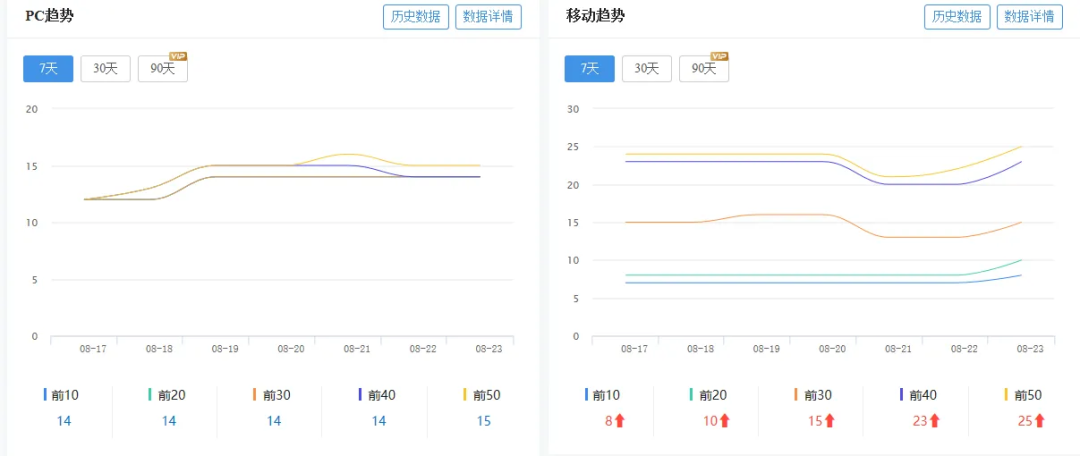Viewport: 1080px width, 456px height.
Task: Toggle 前10 legend in 移动趋势 chart
Action: coord(603,395)
